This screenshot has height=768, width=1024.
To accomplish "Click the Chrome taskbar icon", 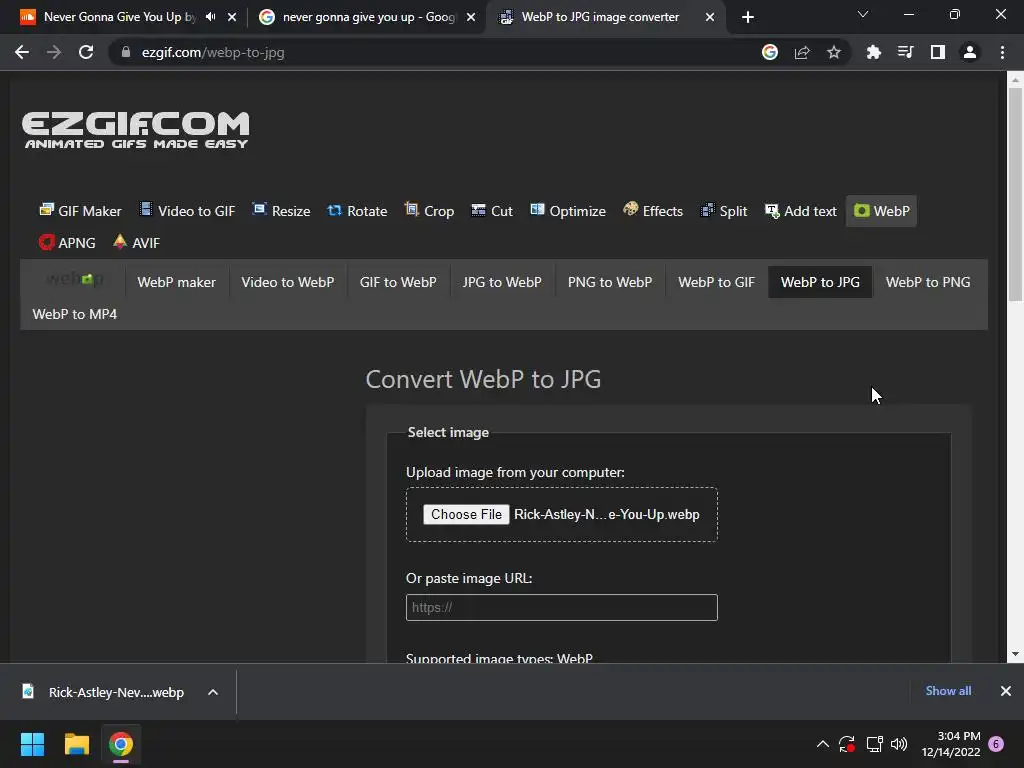I will click(121, 744).
